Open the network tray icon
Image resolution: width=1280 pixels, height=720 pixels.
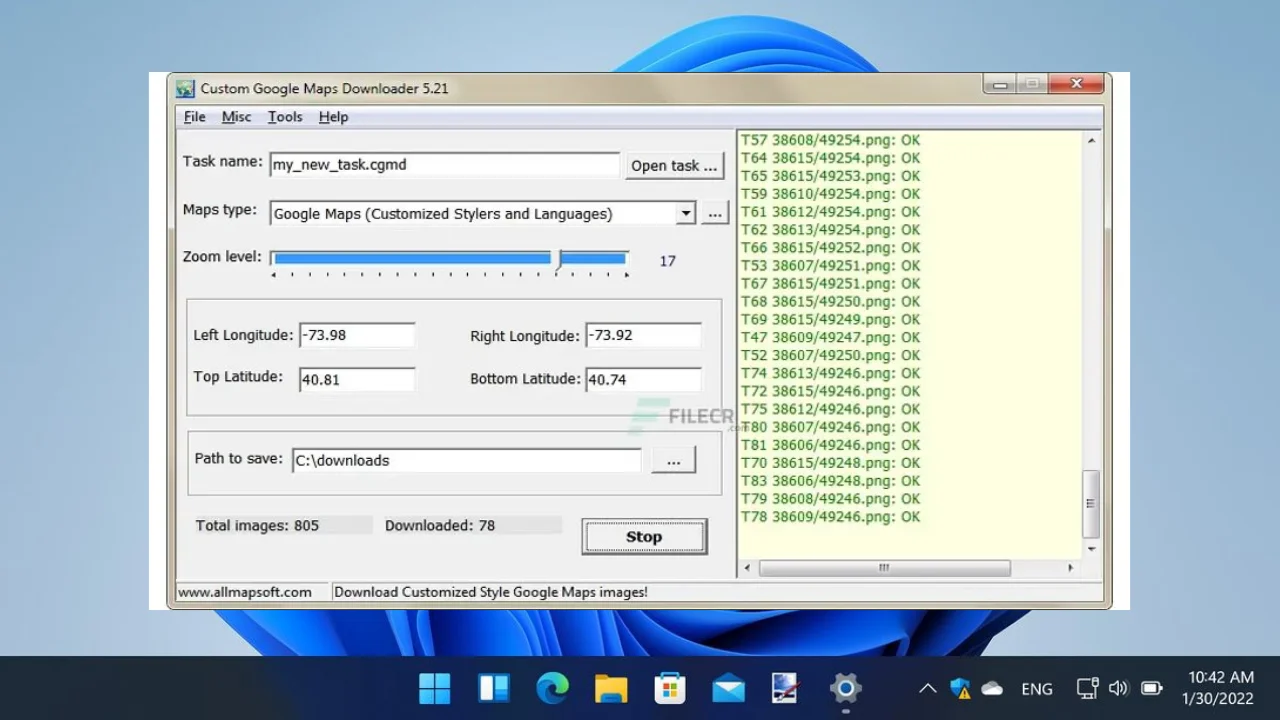tap(1087, 688)
